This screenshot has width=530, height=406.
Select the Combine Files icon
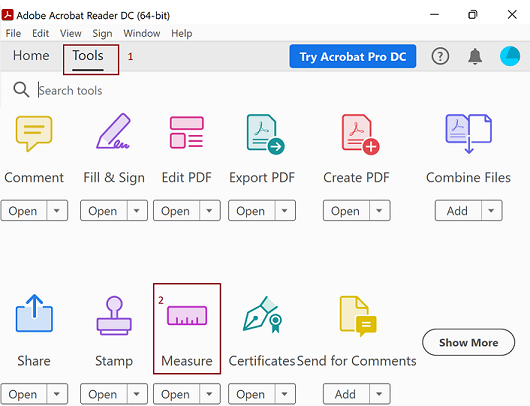pos(468,133)
